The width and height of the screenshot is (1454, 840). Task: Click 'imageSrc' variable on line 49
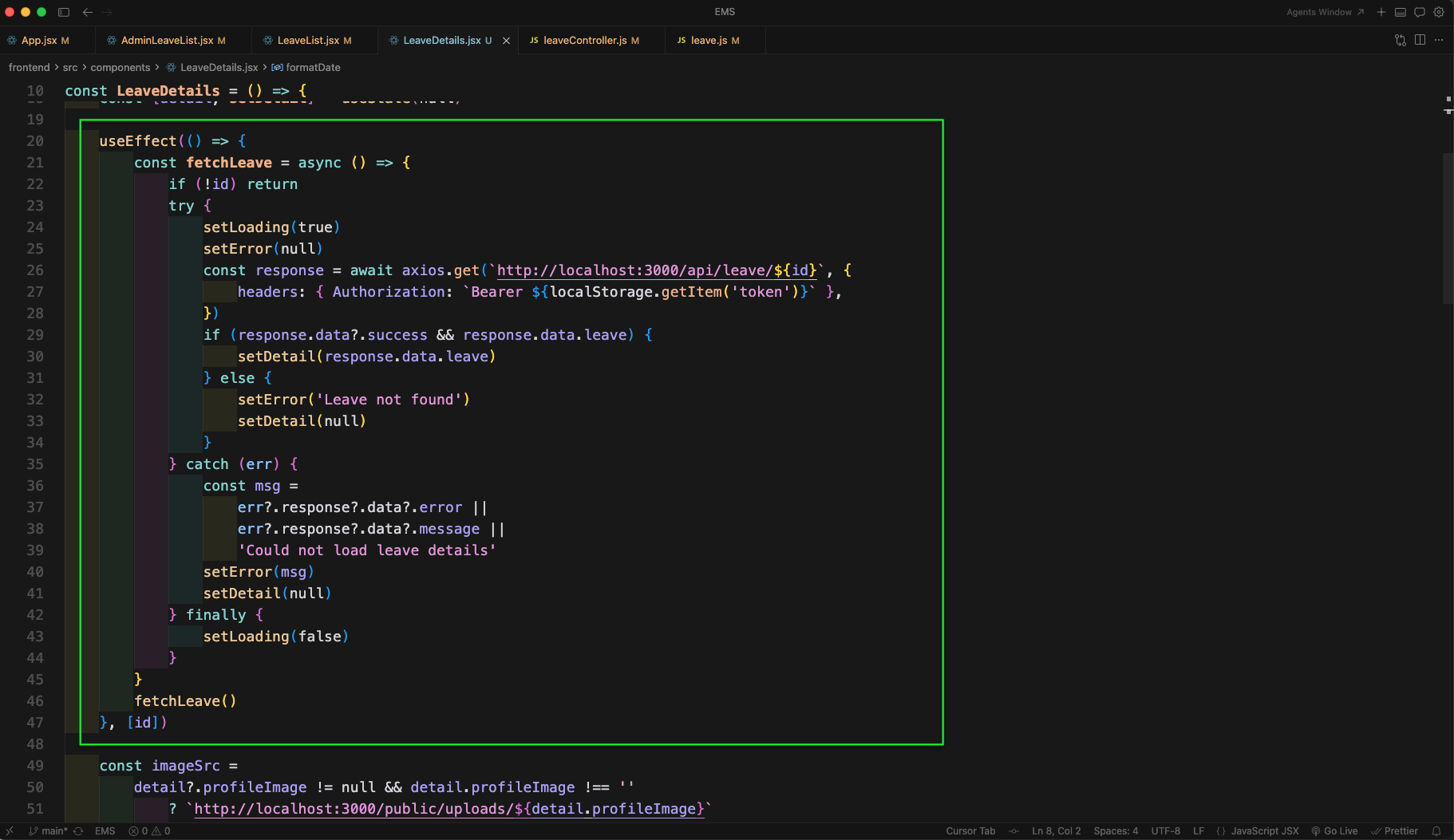click(186, 766)
